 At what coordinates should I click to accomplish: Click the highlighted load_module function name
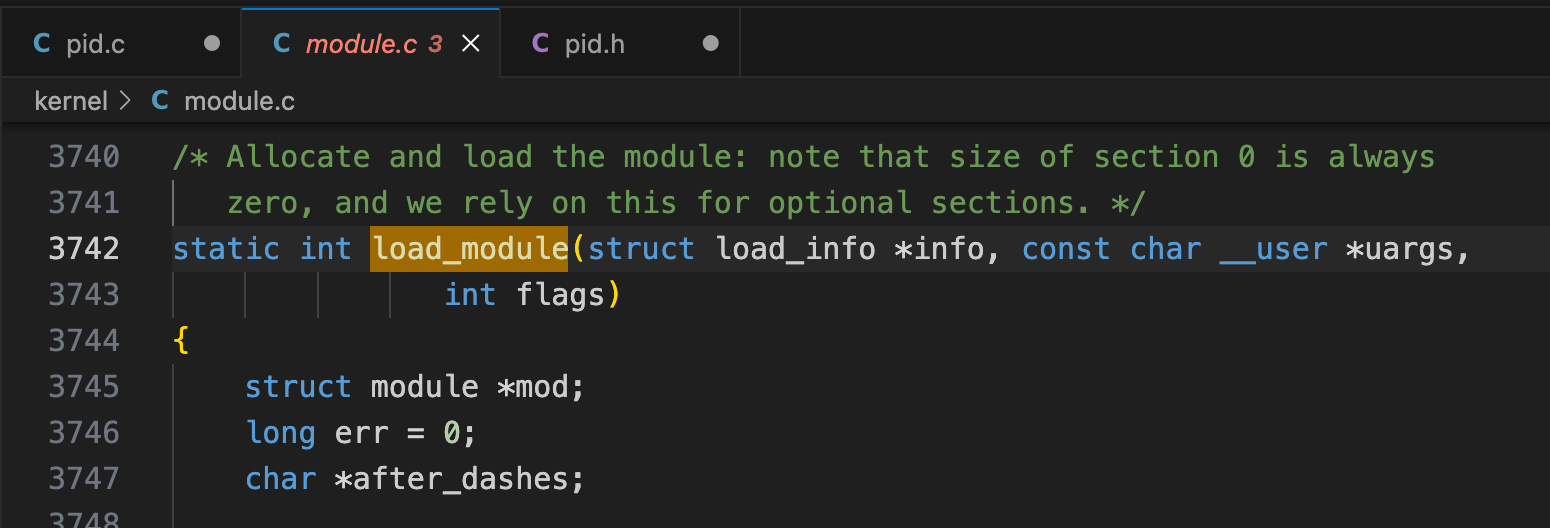tap(469, 248)
